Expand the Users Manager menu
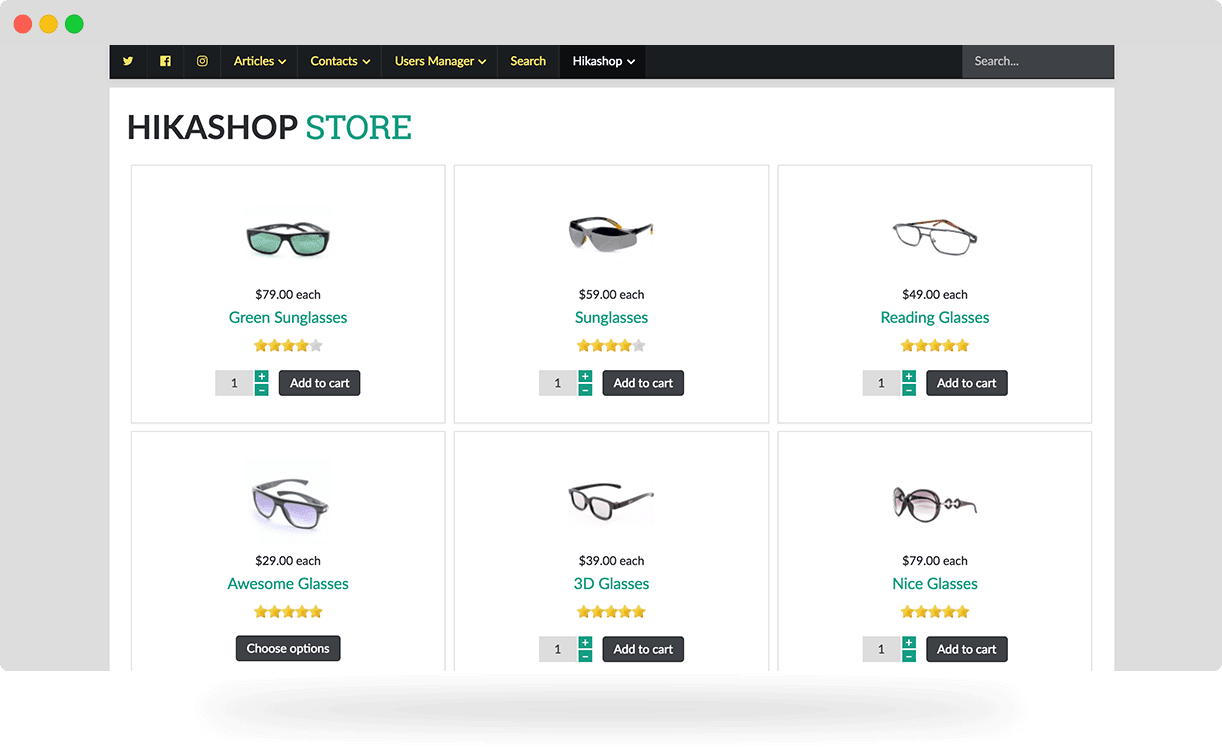The width and height of the screenshot is (1222, 748). tap(440, 61)
